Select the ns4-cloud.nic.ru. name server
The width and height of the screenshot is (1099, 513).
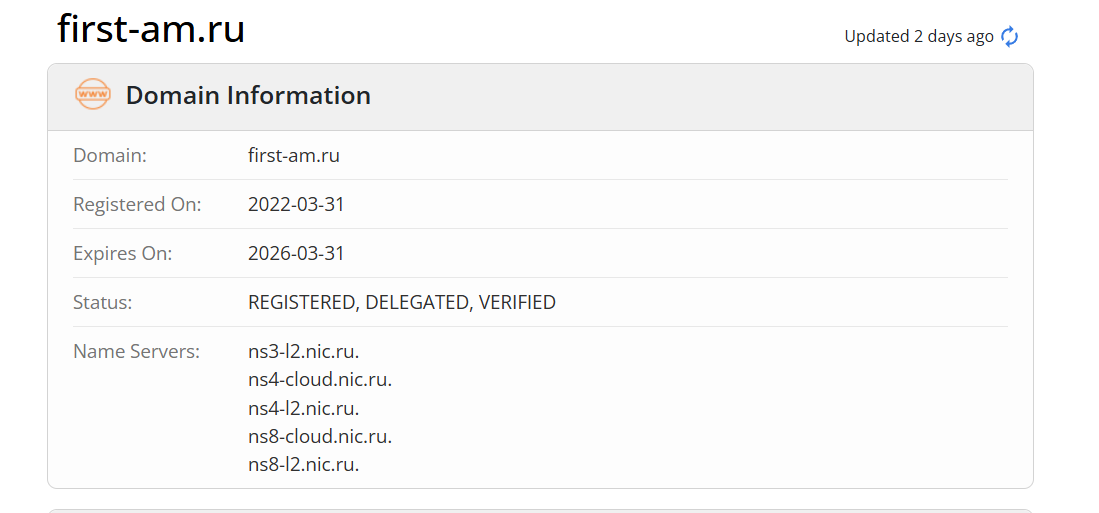pos(320,380)
